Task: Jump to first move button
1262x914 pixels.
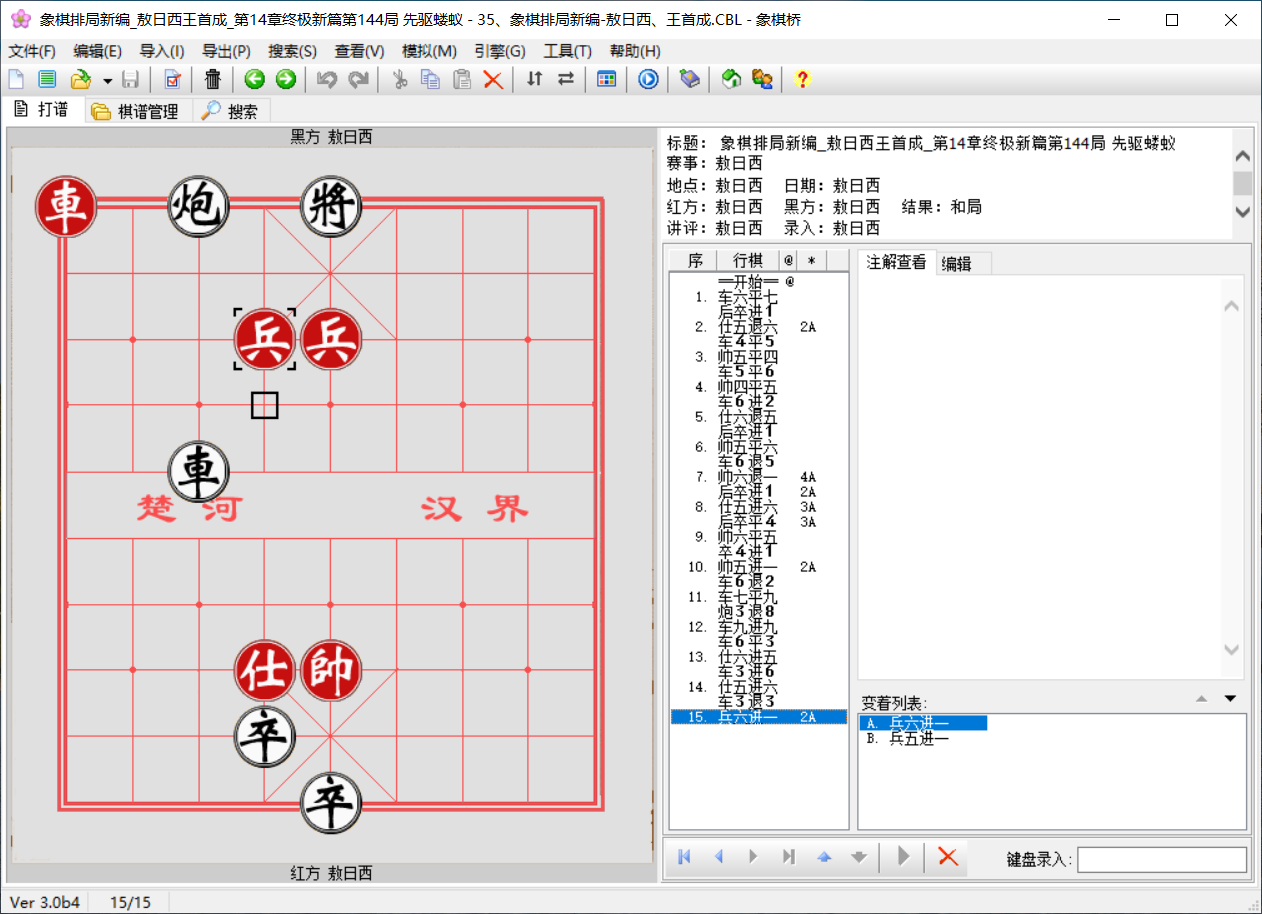Action: [x=685, y=857]
